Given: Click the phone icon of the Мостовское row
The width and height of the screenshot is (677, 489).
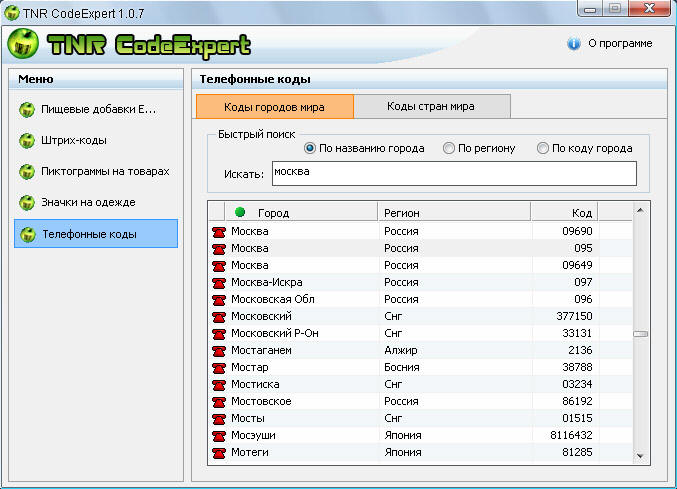Looking at the screenshot, I should [x=219, y=402].
